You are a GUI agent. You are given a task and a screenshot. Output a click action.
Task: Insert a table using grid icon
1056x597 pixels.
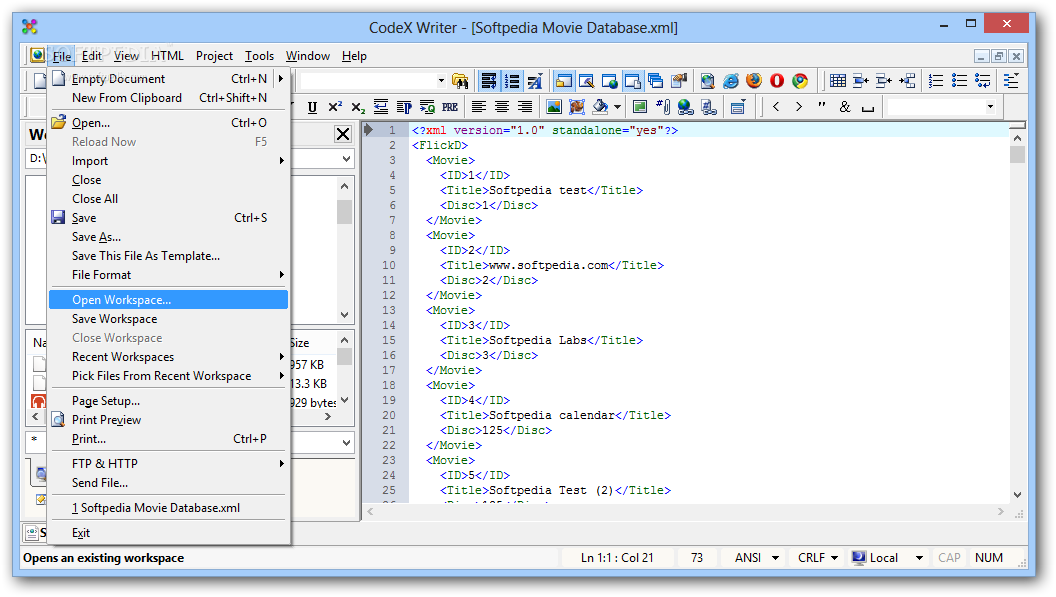[x=838, y=82]
